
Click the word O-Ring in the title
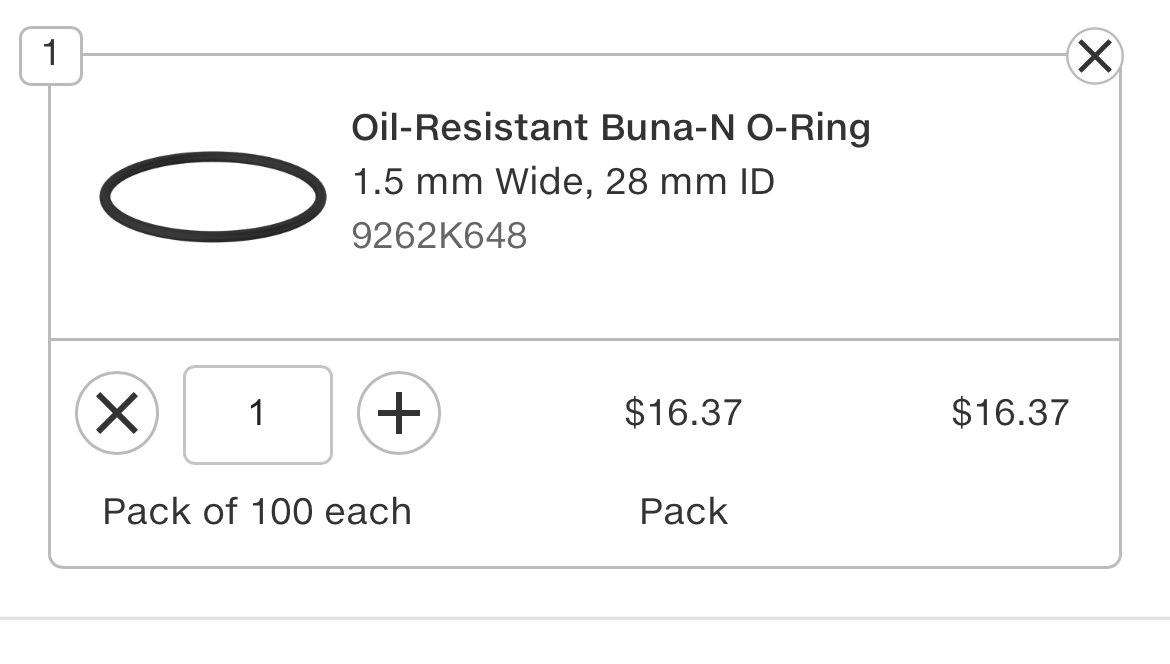(x=809, y=127)
